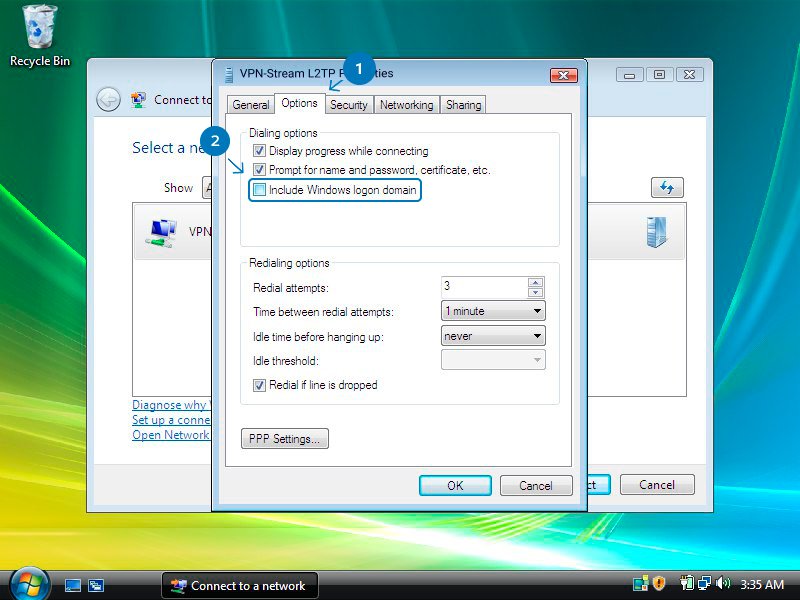Click the volume speaker tray icon

723,583
